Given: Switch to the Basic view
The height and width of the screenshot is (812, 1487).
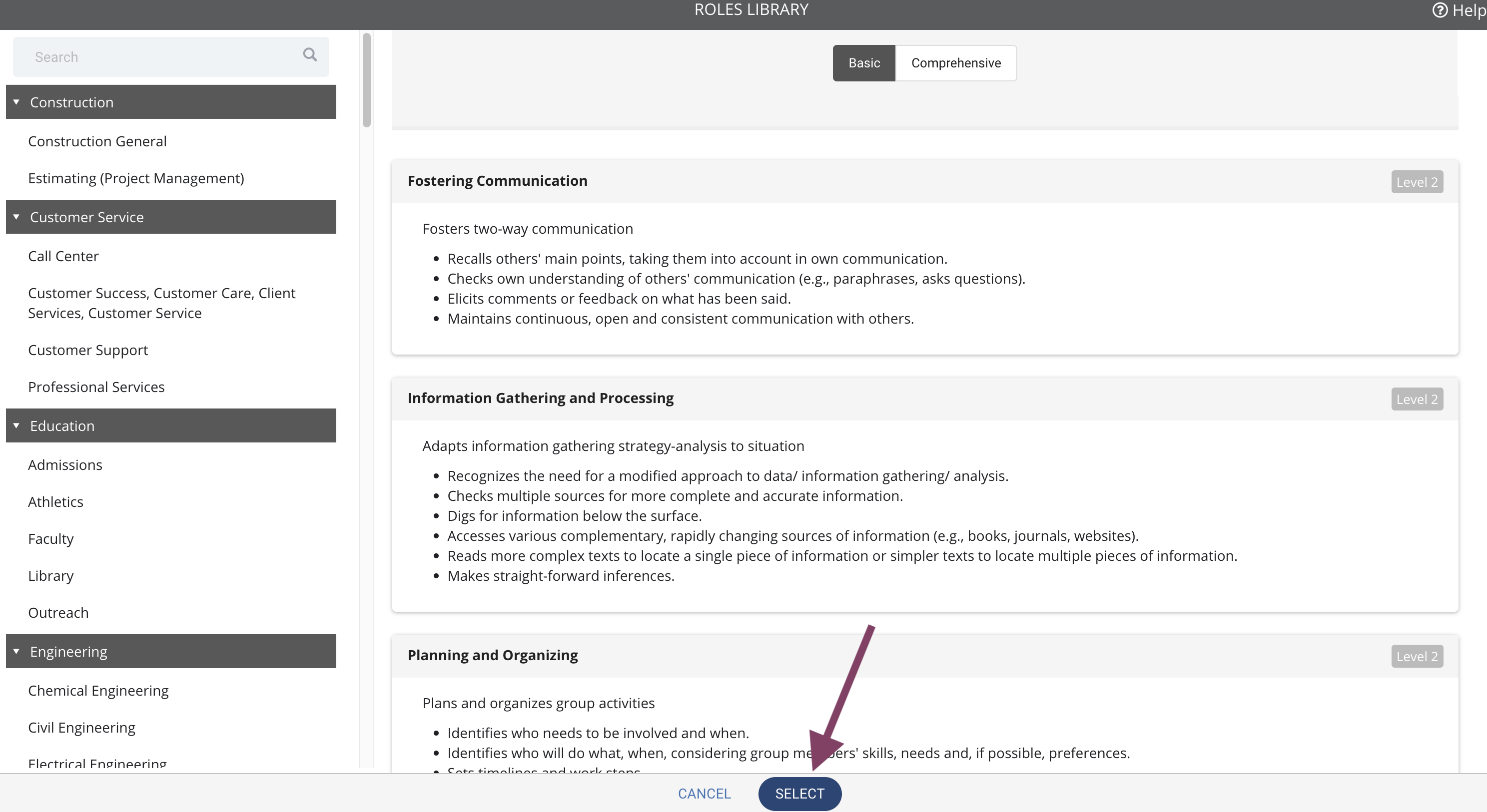Looking at the screenshot, I should click(x=864, y=63).
